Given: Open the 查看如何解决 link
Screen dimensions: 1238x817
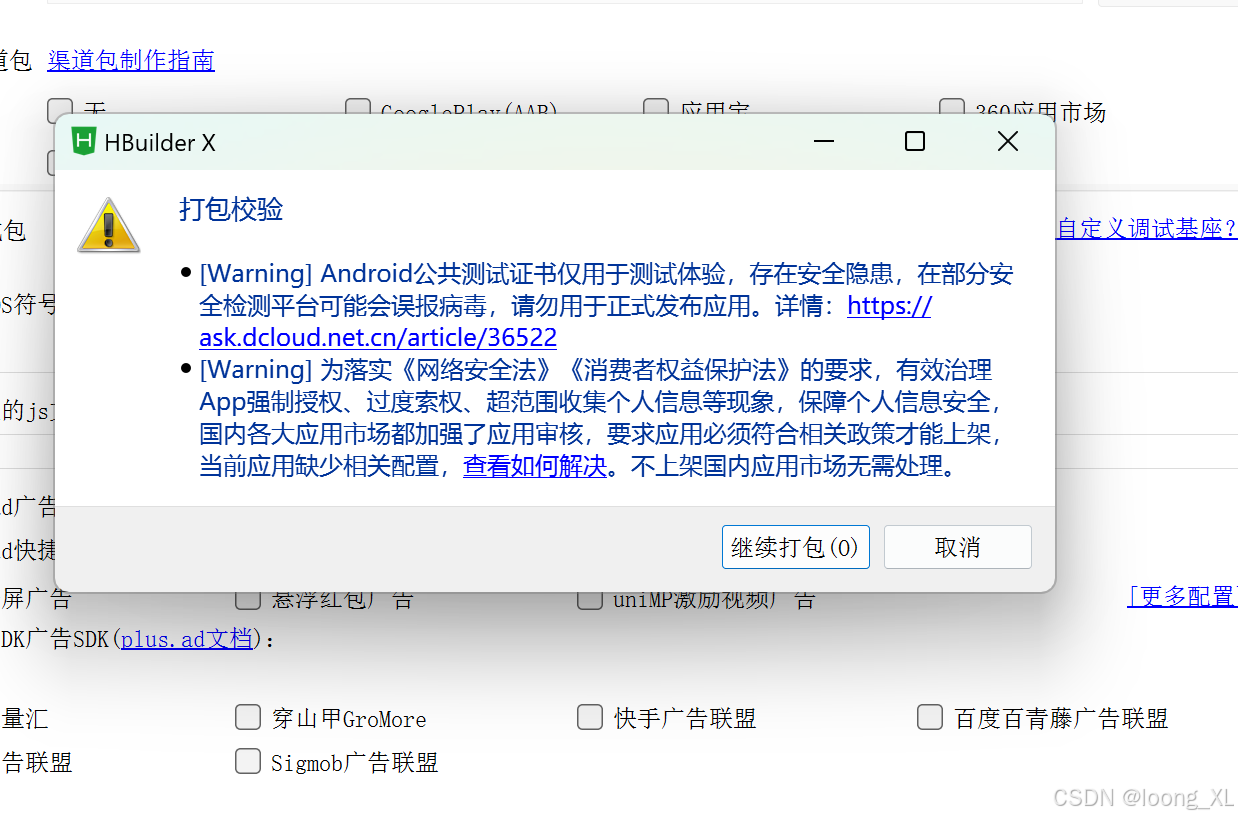Looking at the screenshot, I should coord(535,466).
